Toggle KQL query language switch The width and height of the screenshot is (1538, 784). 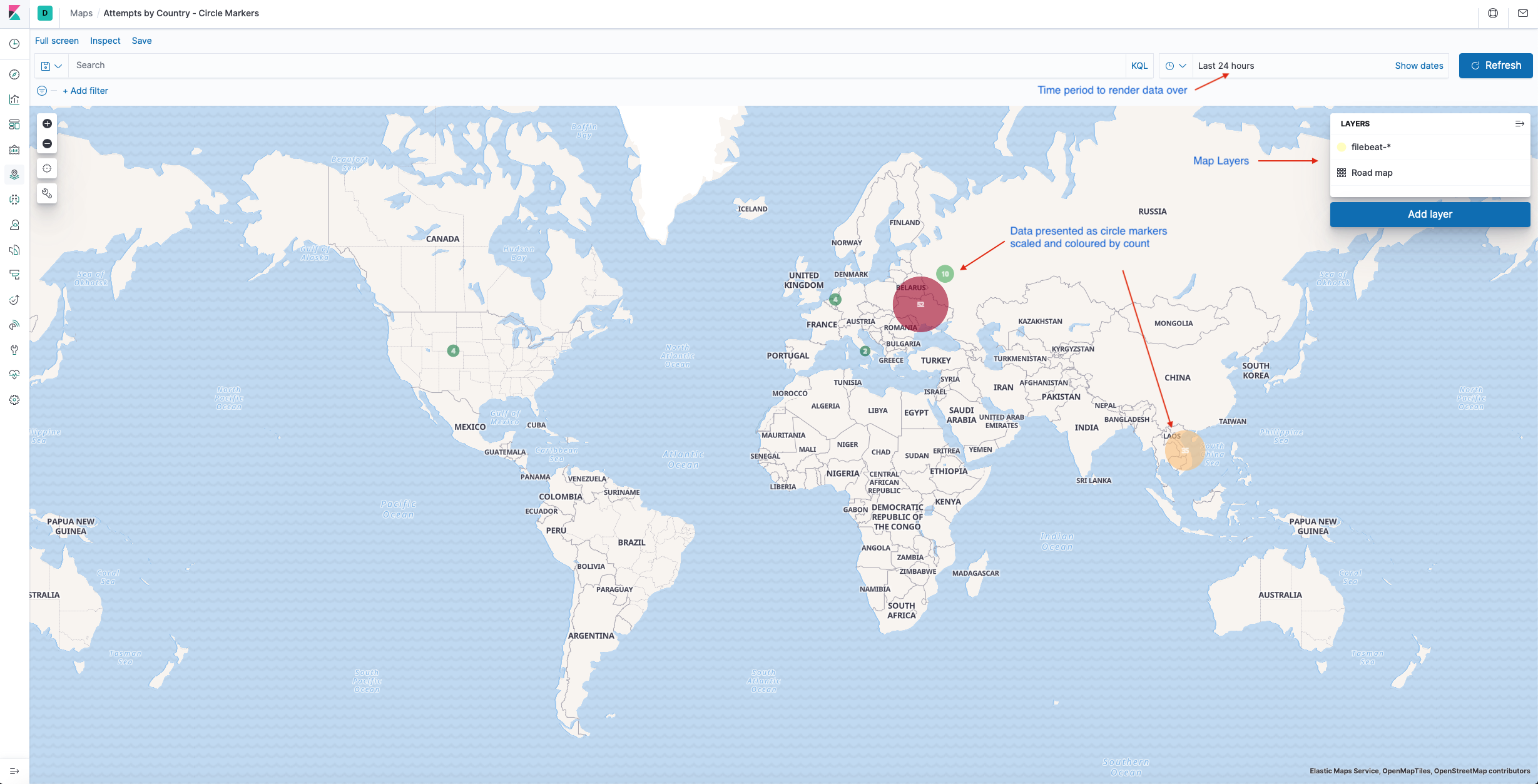click(1139, 66)
